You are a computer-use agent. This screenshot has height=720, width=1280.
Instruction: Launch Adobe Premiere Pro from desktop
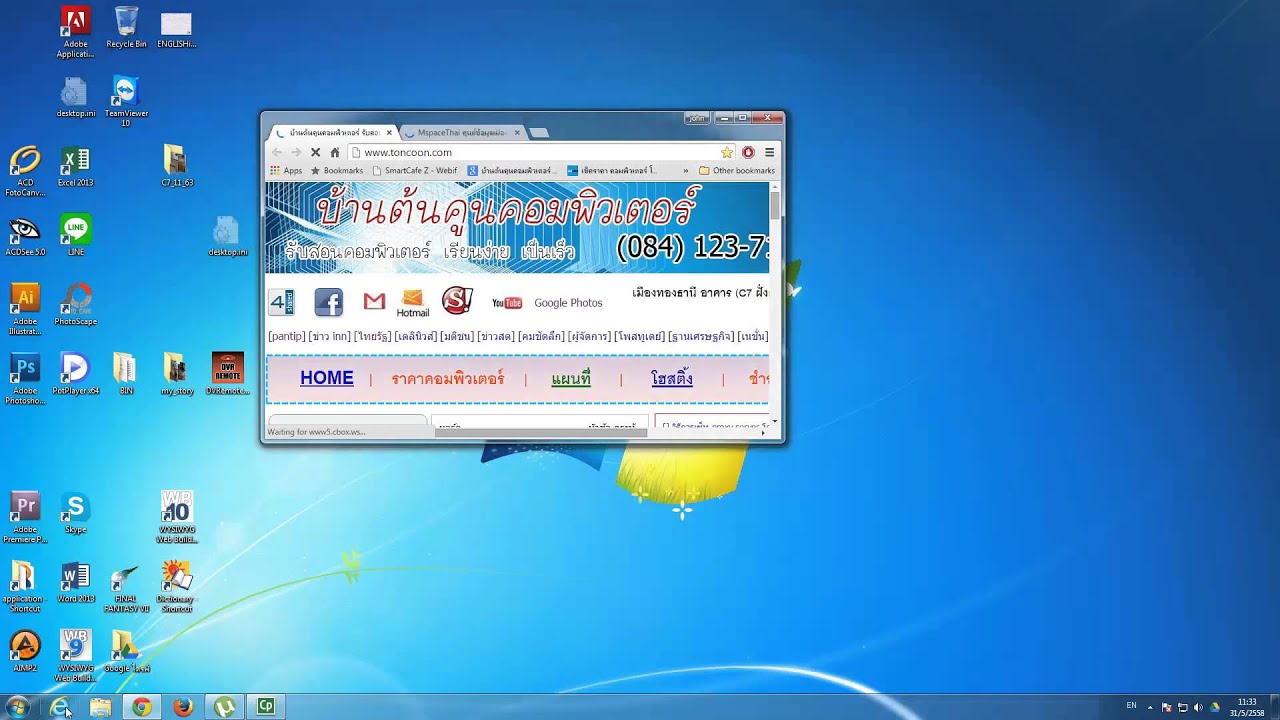pyautogui.click(x=25, y=518)
